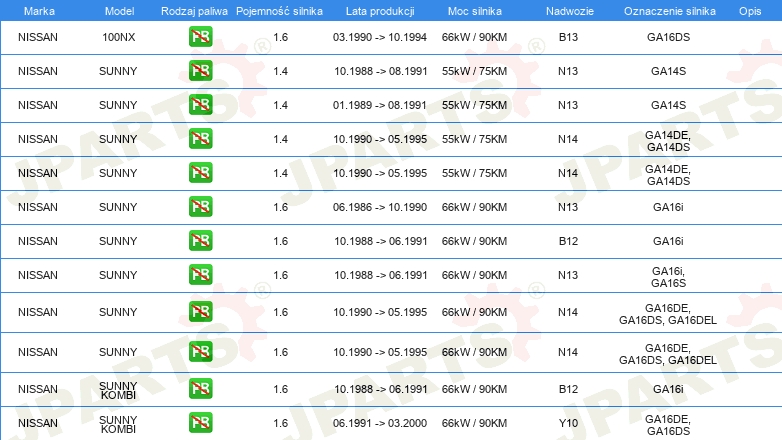Click fuel icon in SUNNY KOMBI B12 row
Image resolution: width=782 pixels, height=440 pixels.
coord(200,389)
